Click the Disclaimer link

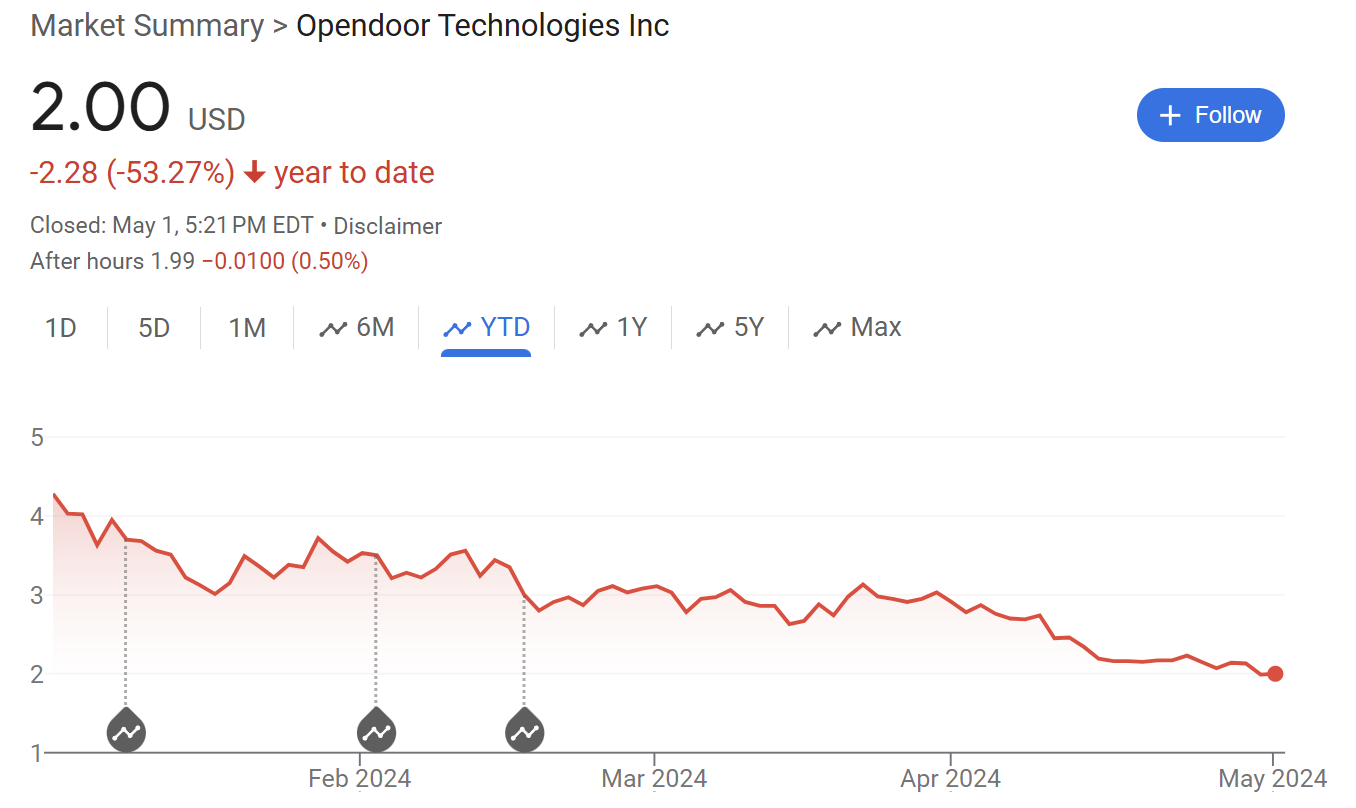(x=387, y=226)
